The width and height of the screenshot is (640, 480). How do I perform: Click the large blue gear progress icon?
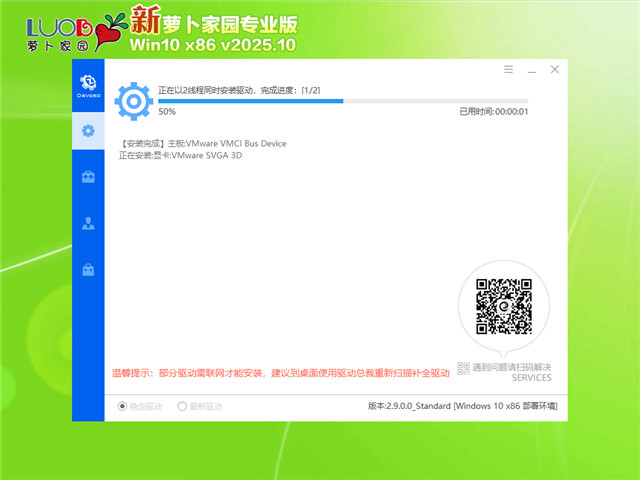point(132,100)
